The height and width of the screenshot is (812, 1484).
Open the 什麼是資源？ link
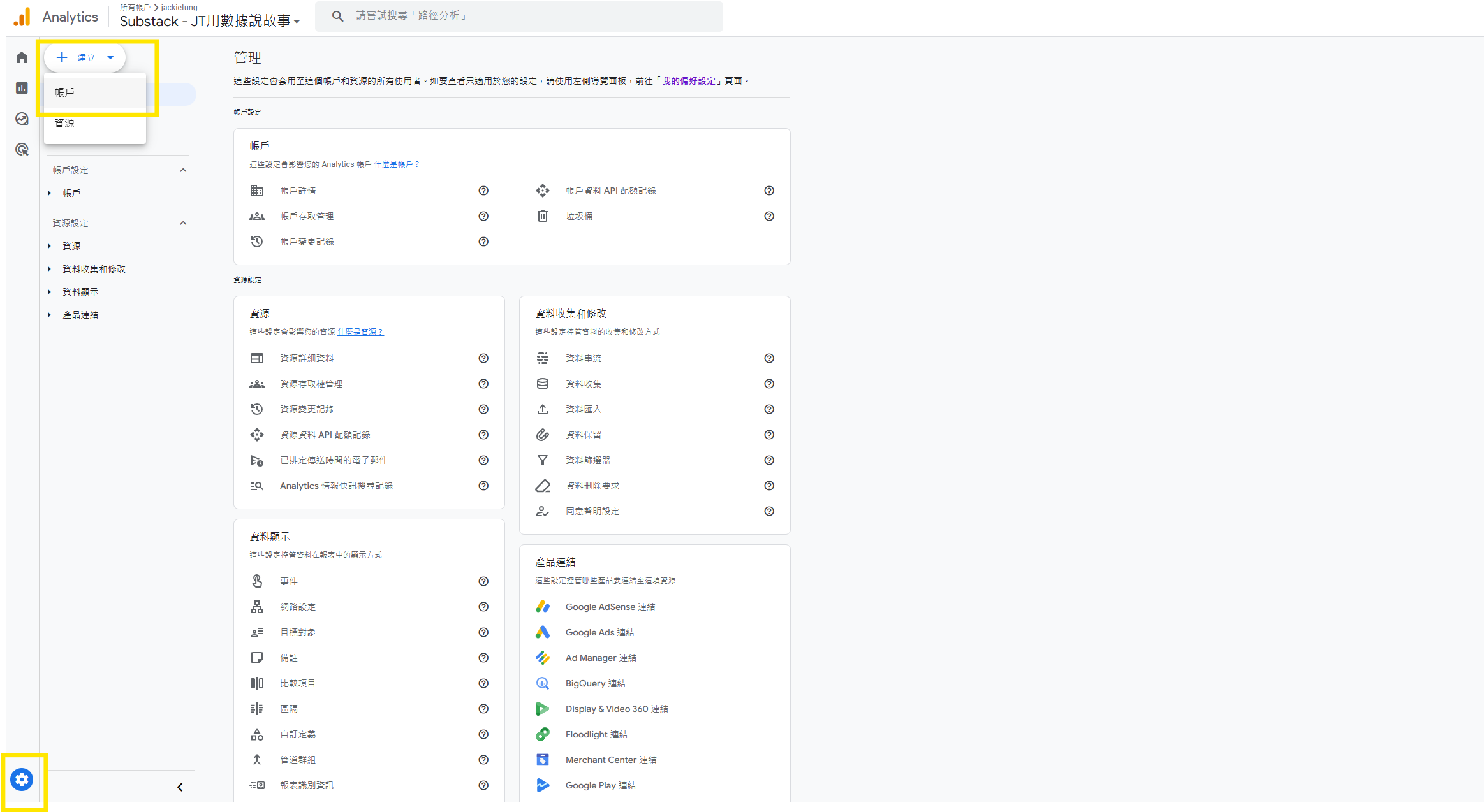click(x=360, y=332)
